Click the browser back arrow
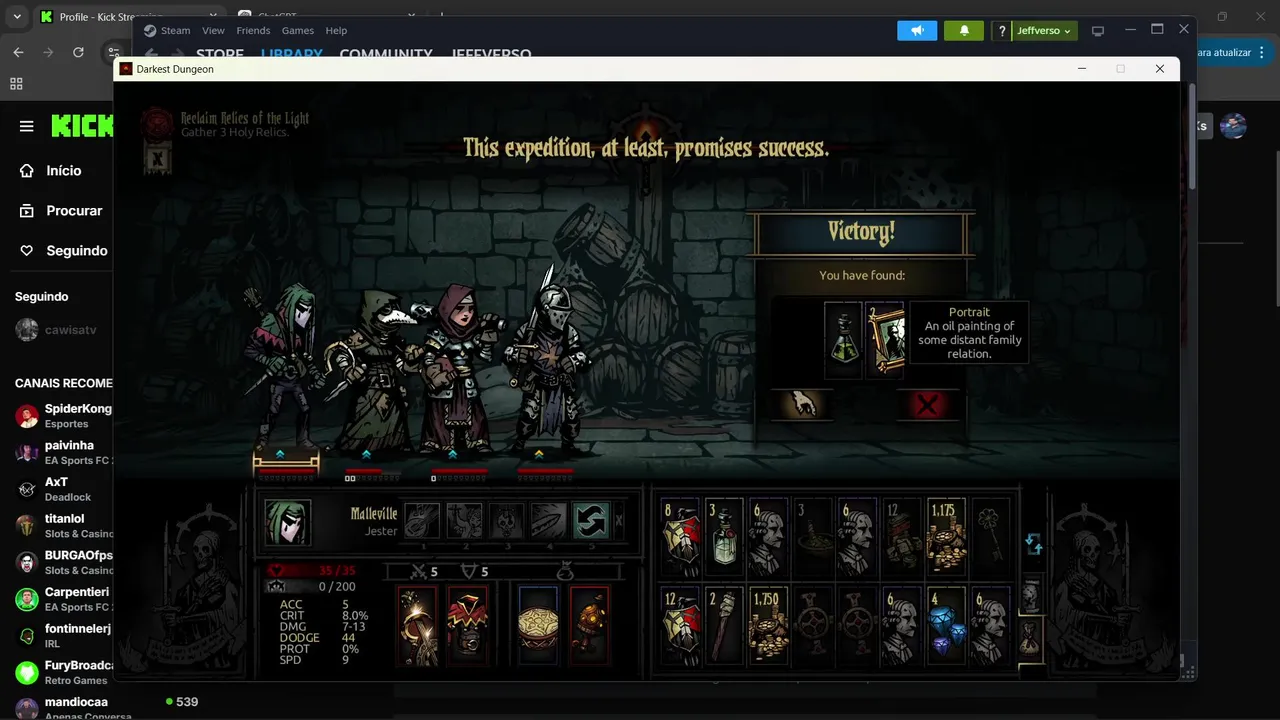The width and height of the screenshot is (1280, 720). click(18, 52)
